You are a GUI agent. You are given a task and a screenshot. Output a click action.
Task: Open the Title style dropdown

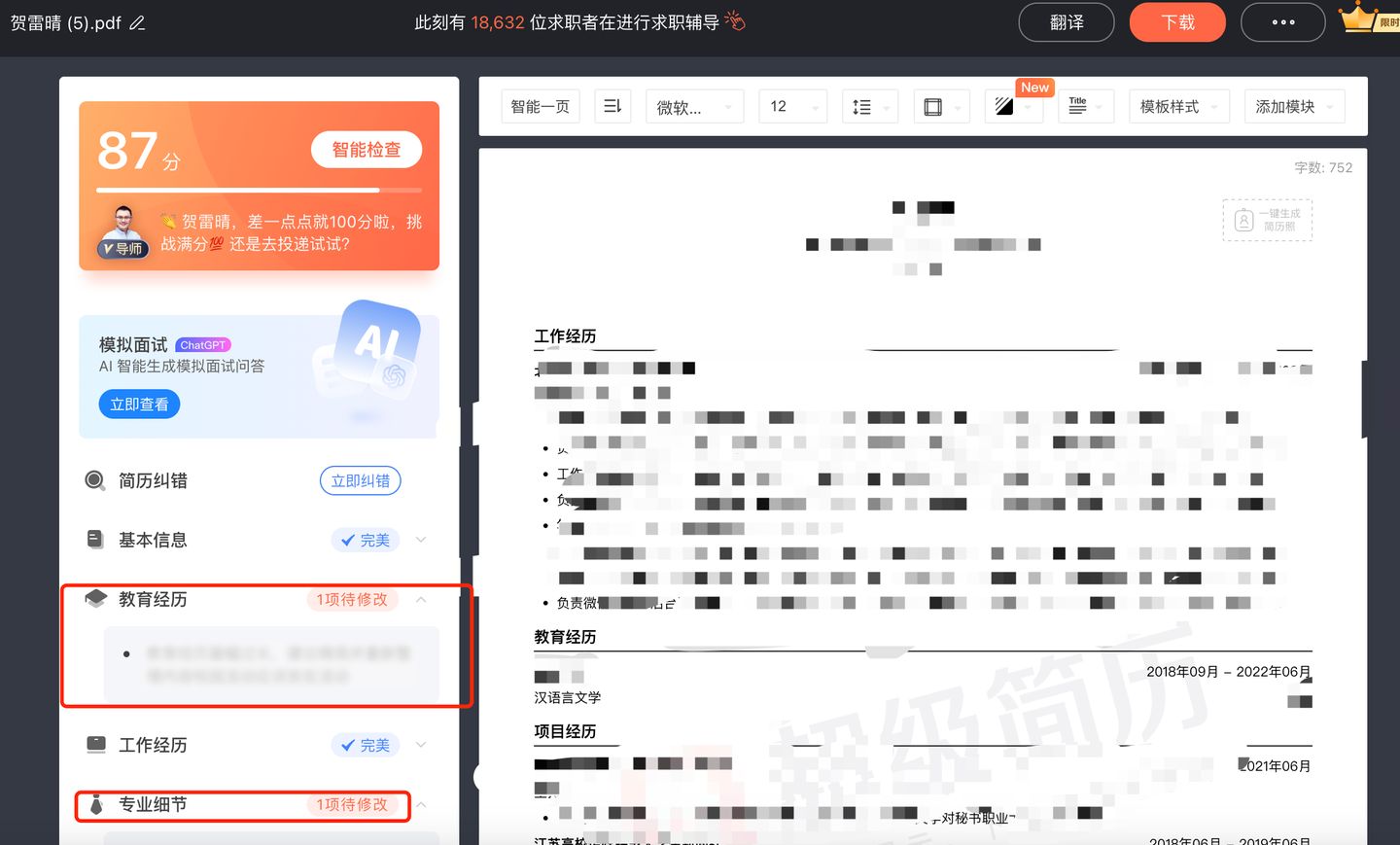1085,106
